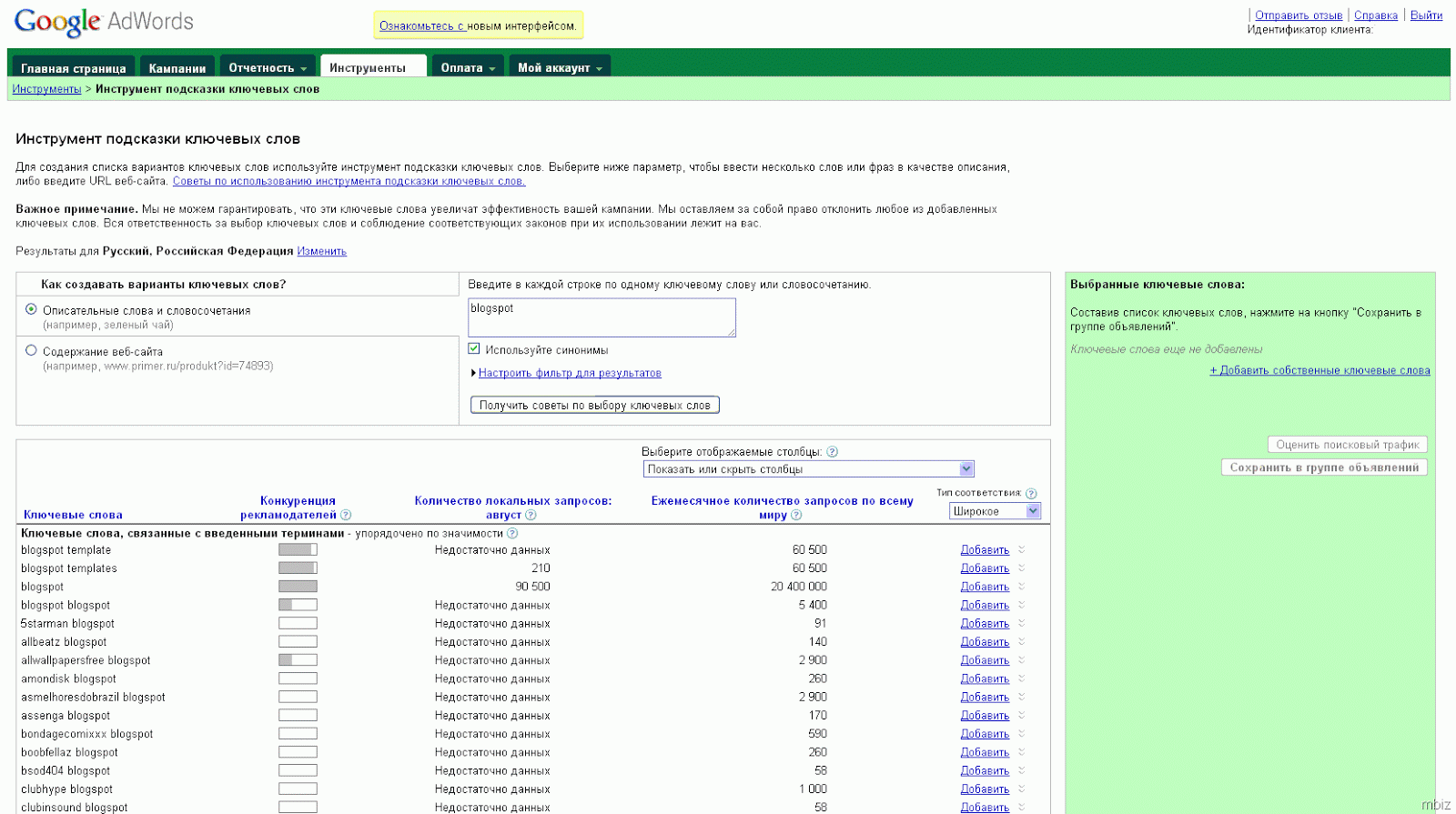Click Добавить for allwallpapersfree blogspot row
This screenshot has height=814, width=1456.
[985, 660]
